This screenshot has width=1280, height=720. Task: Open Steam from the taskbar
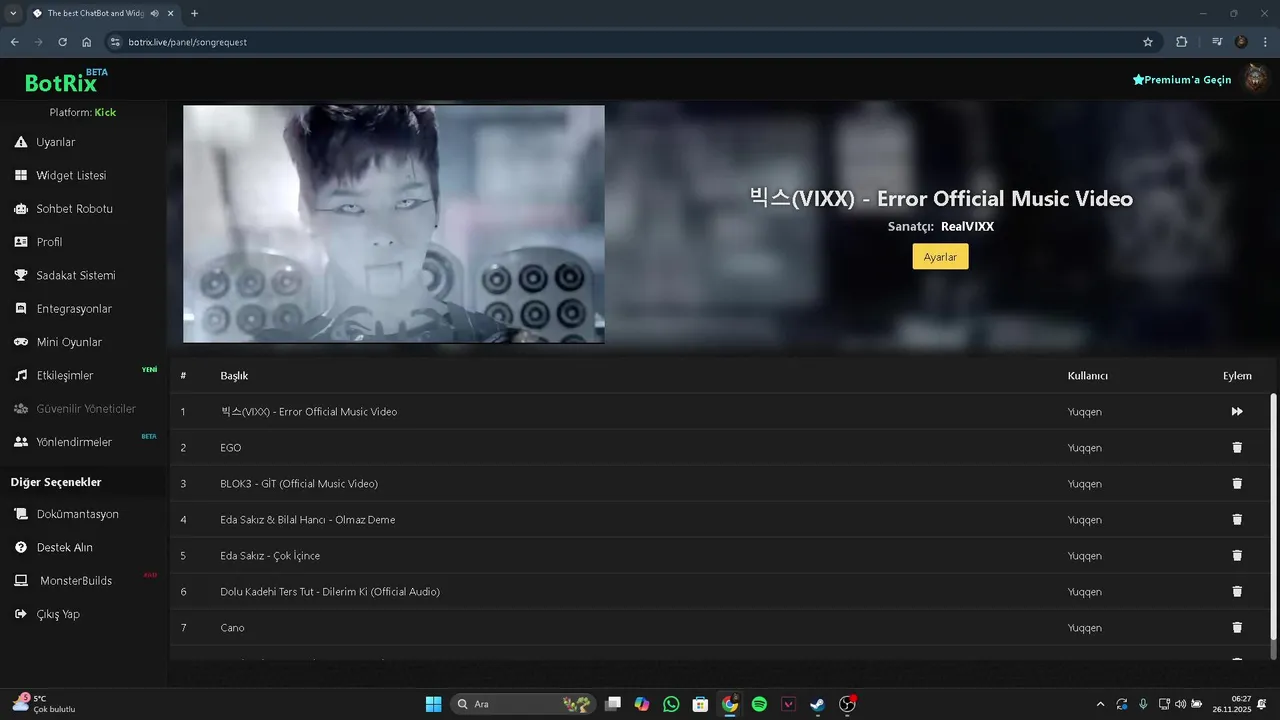click(818, 704)
